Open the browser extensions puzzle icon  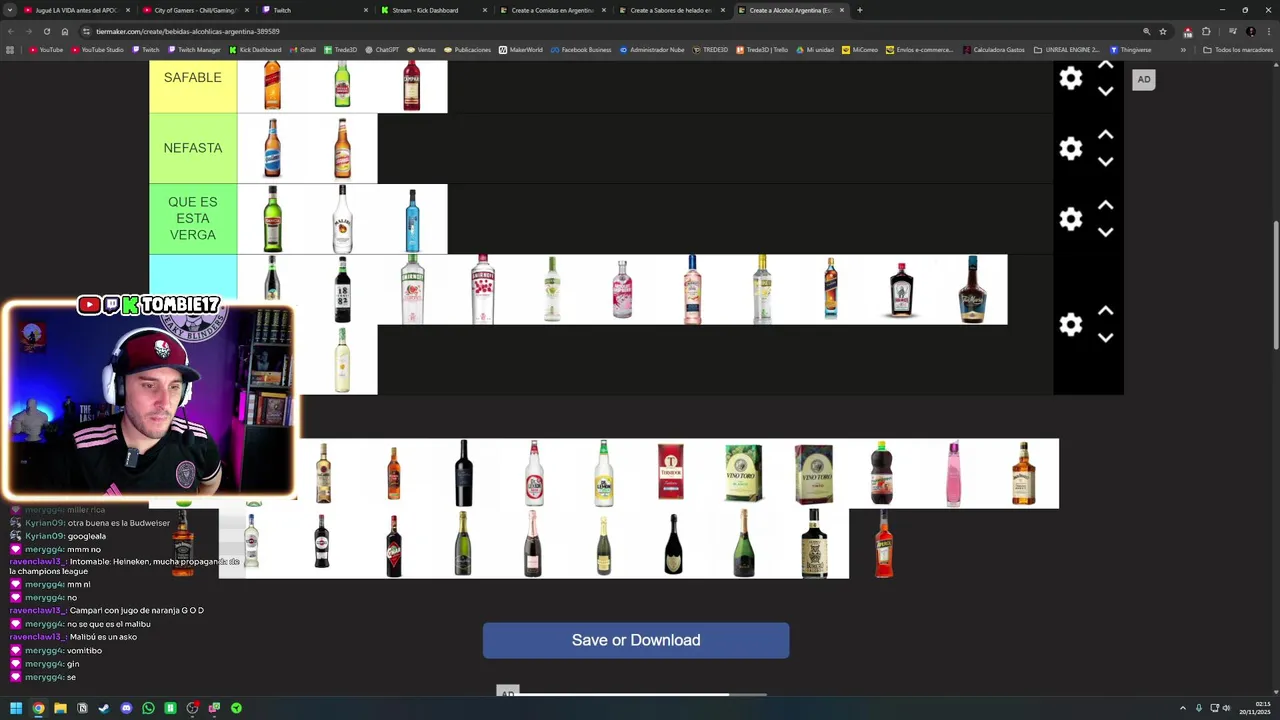click(1206, 31)
